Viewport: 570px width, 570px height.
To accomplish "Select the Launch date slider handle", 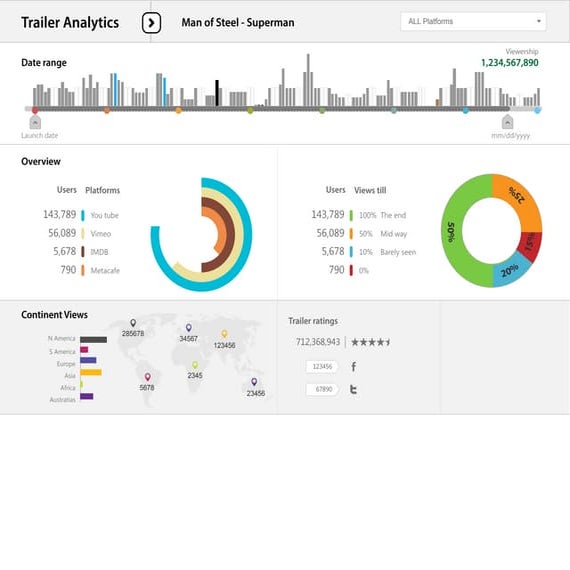I will pos(35,122).
